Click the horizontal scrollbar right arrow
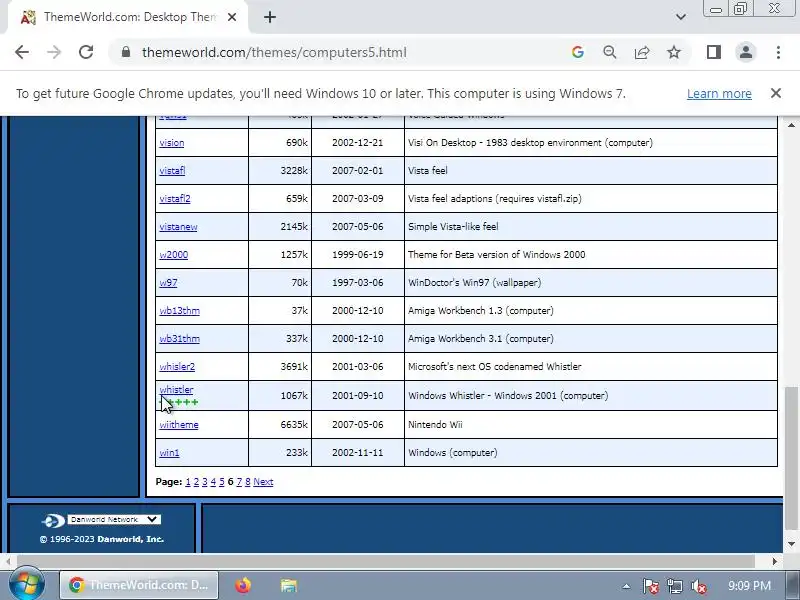 point(774,561)
